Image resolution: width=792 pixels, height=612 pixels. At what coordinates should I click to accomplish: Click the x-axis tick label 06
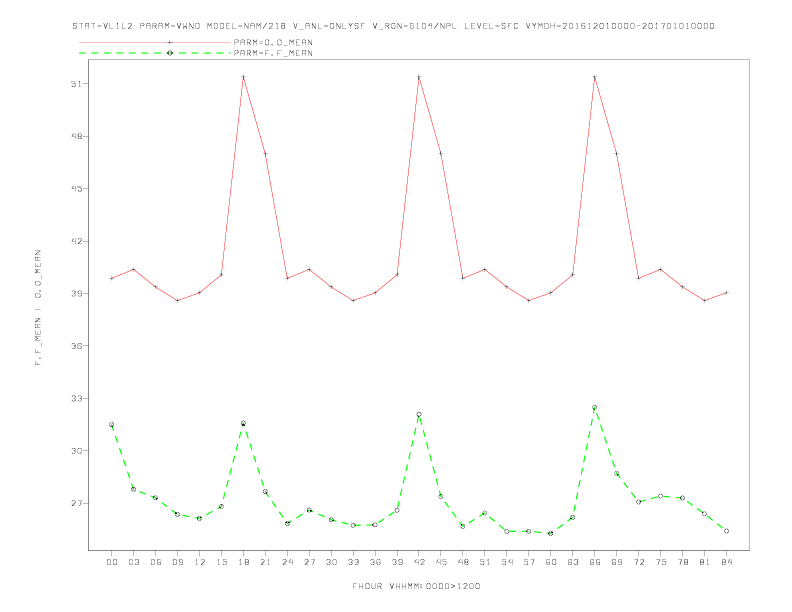point(156,562)
